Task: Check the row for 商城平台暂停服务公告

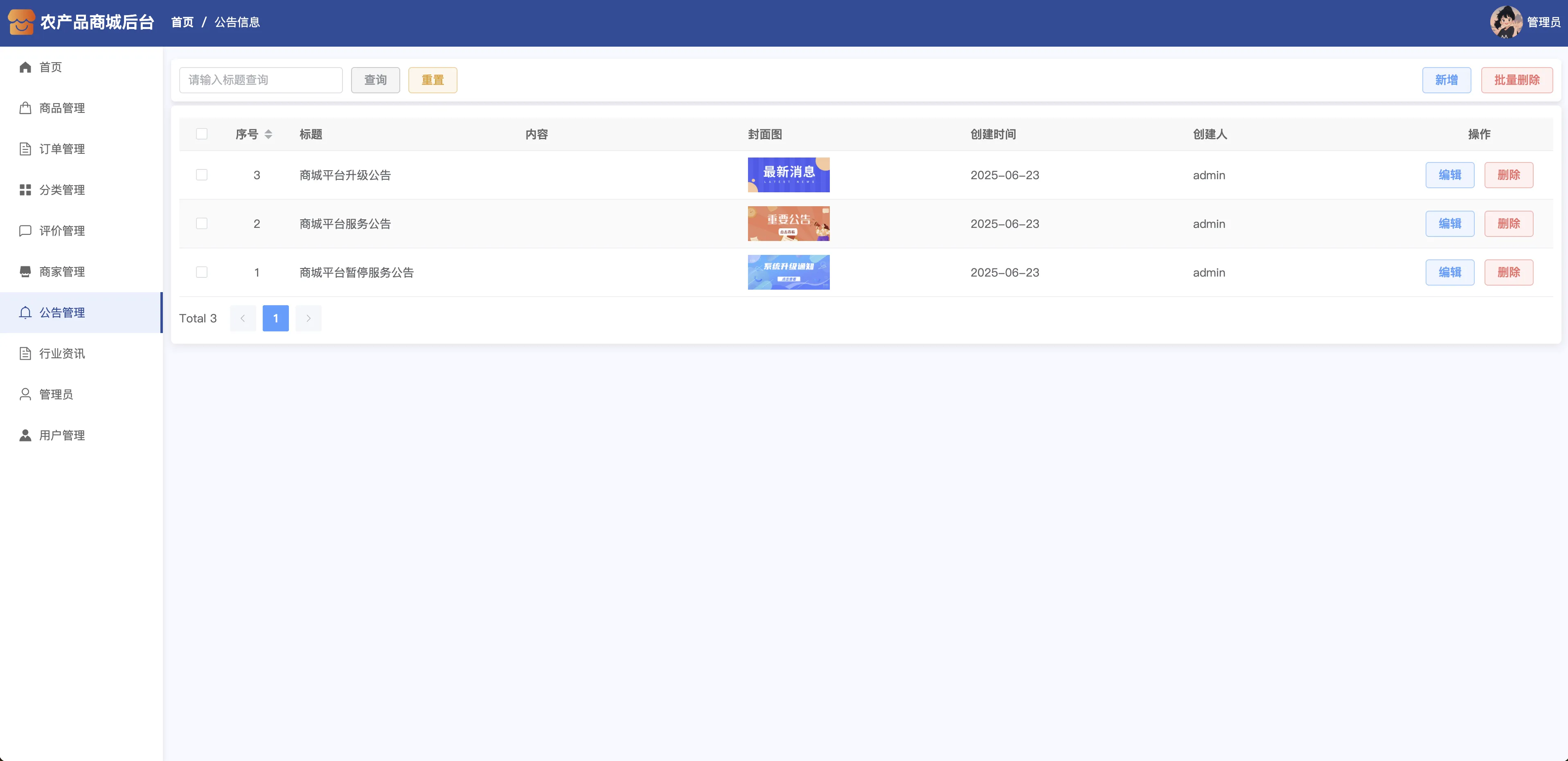Action: (201, 272)
